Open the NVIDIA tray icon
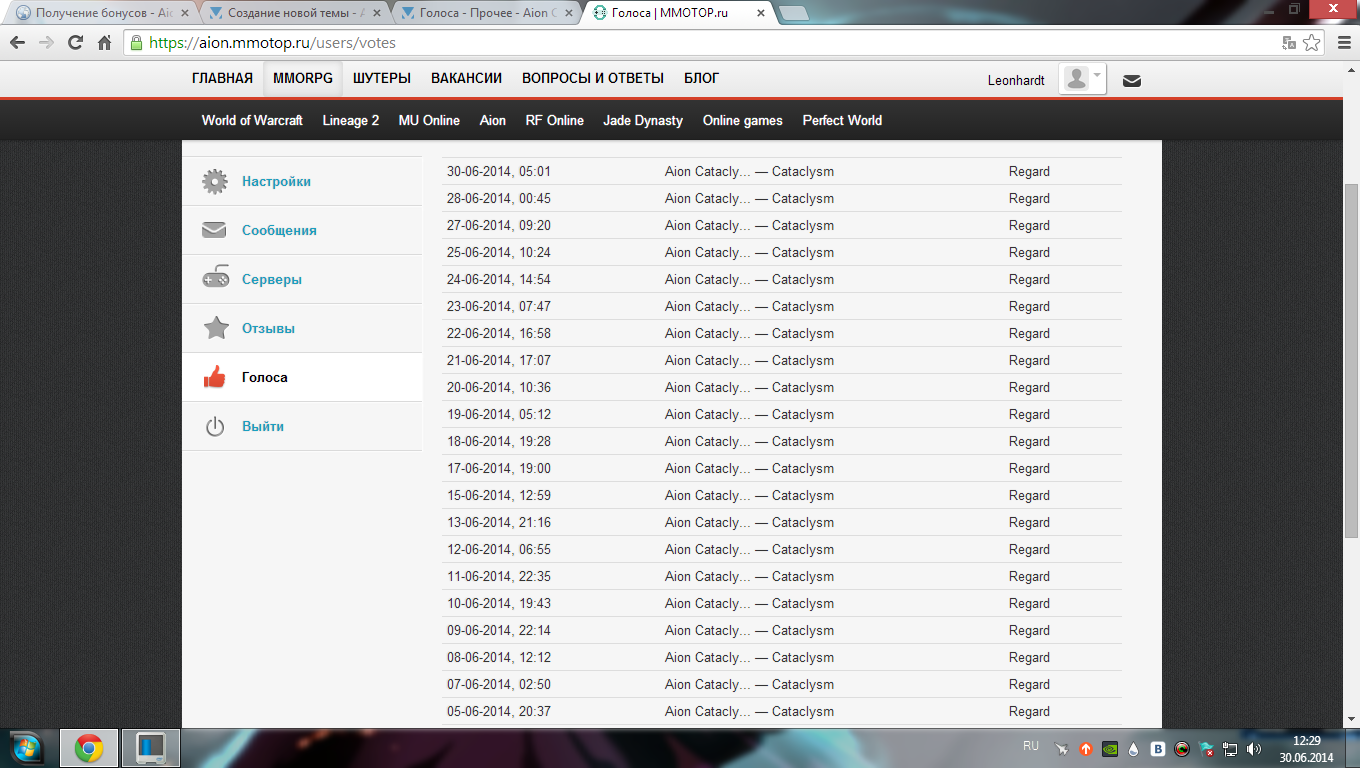1360x768 pixels. 1109,748
